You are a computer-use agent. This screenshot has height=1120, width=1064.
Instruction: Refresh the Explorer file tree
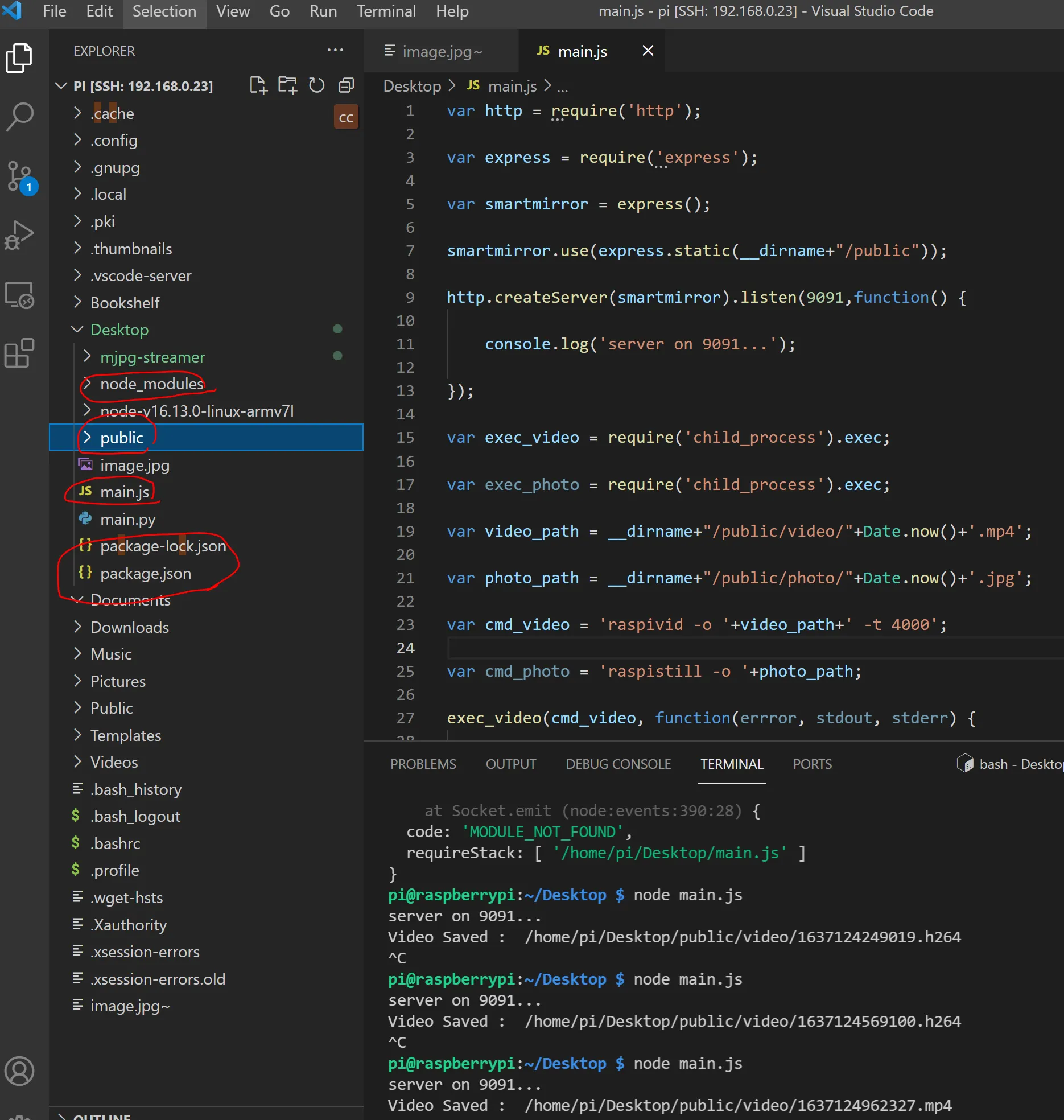click(316, 86)
